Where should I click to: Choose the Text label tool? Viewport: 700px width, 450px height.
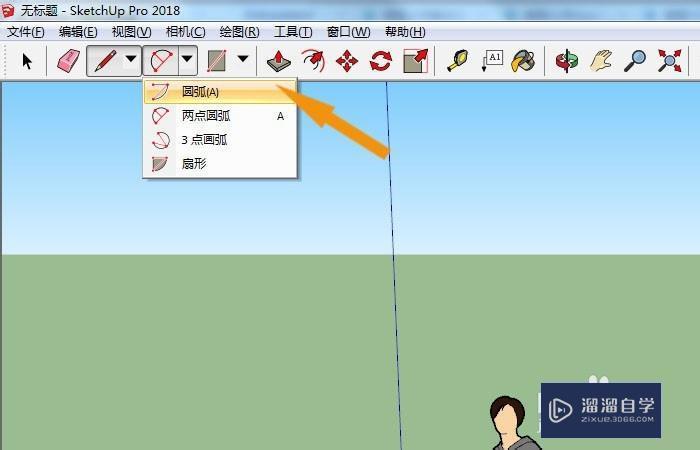pyautogui.click(x=492, y=61)
